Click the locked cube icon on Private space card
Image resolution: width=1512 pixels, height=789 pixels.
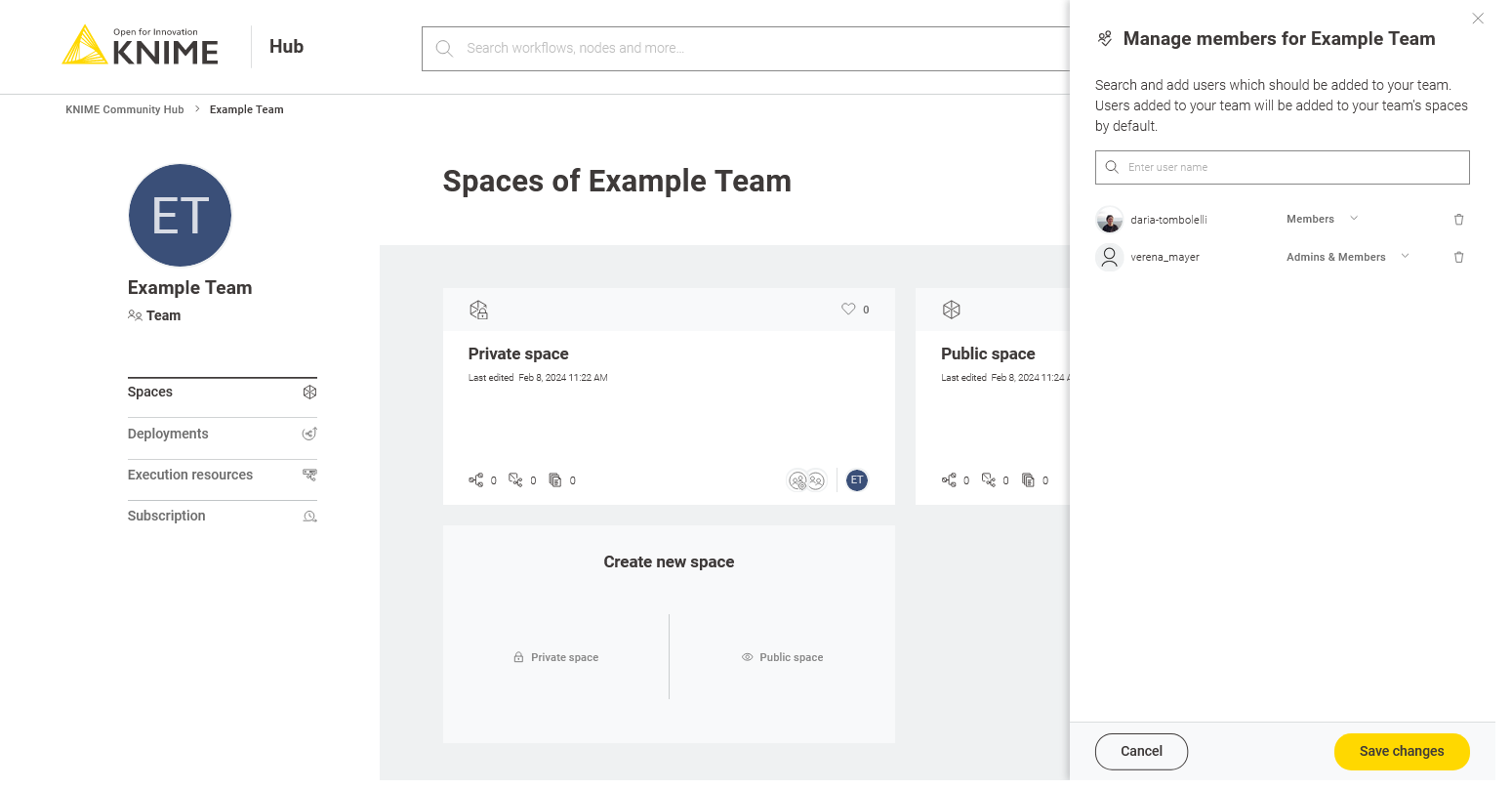(x=478, y=310)
